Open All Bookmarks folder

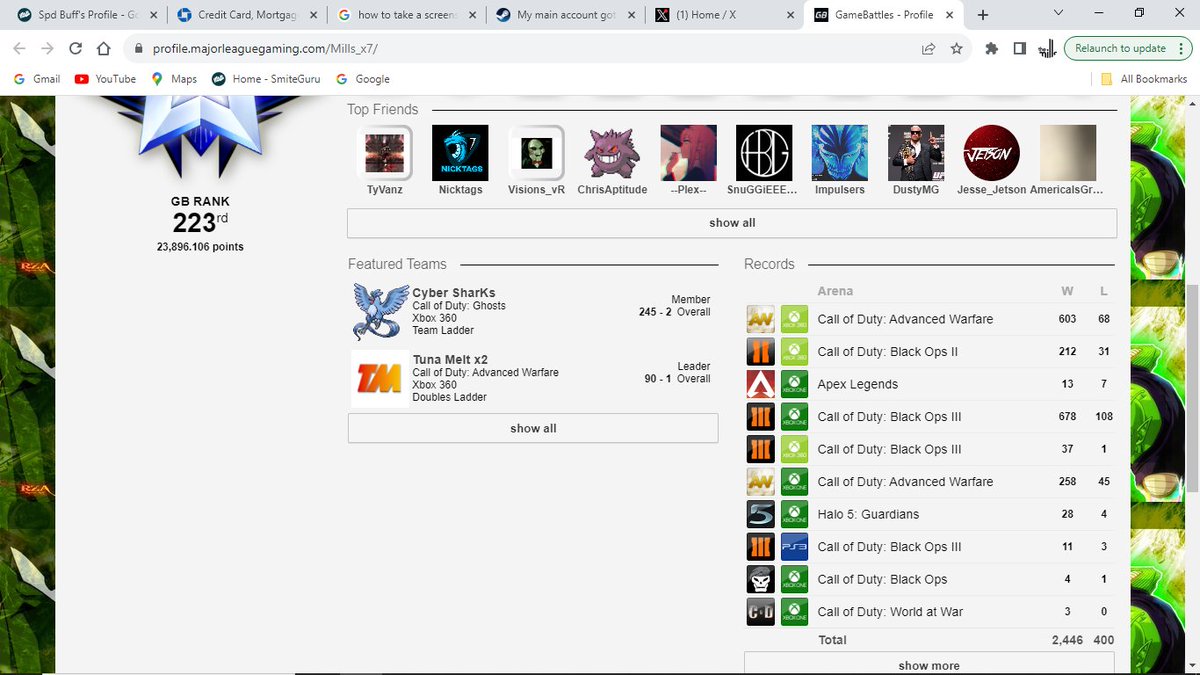[1143, 79]
